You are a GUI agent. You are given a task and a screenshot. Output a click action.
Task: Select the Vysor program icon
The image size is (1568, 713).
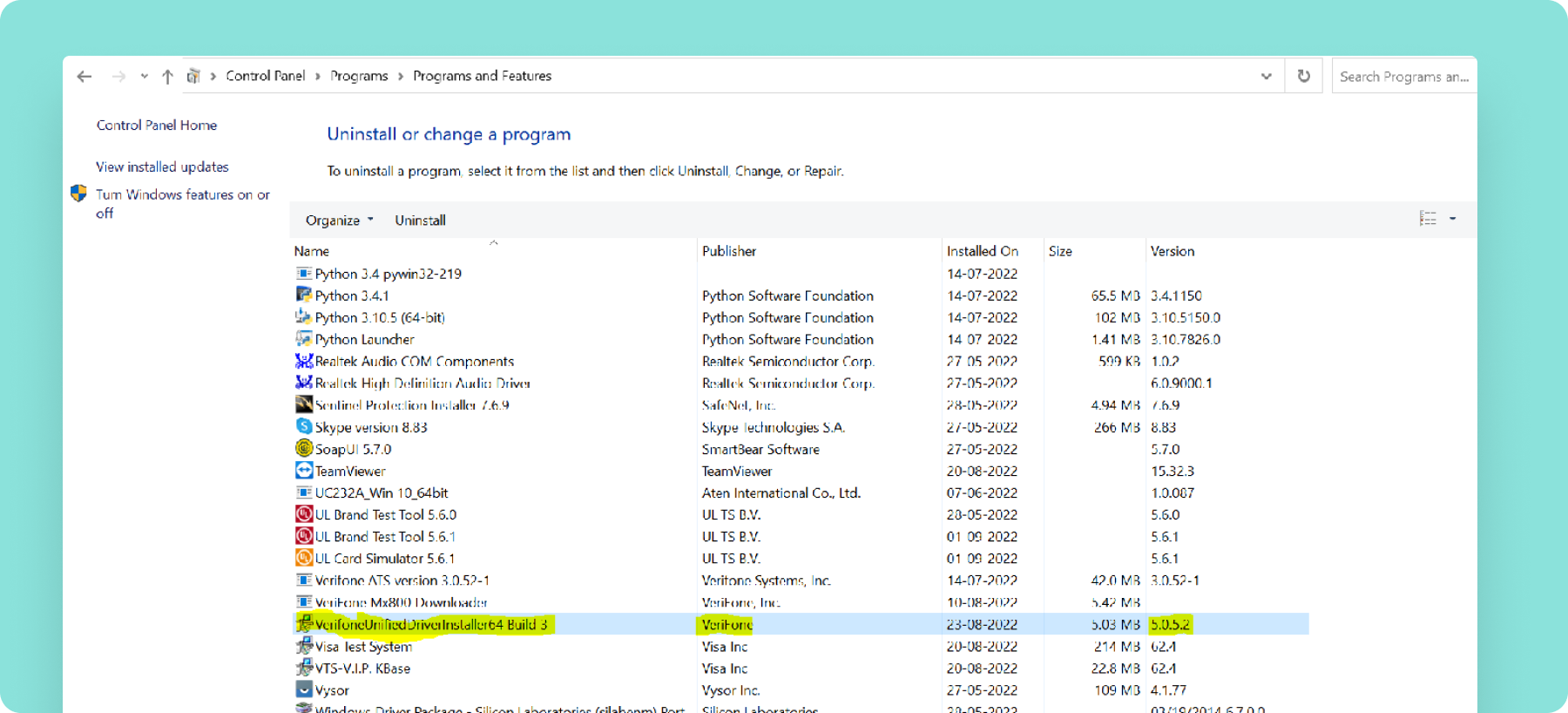point(304,689)
